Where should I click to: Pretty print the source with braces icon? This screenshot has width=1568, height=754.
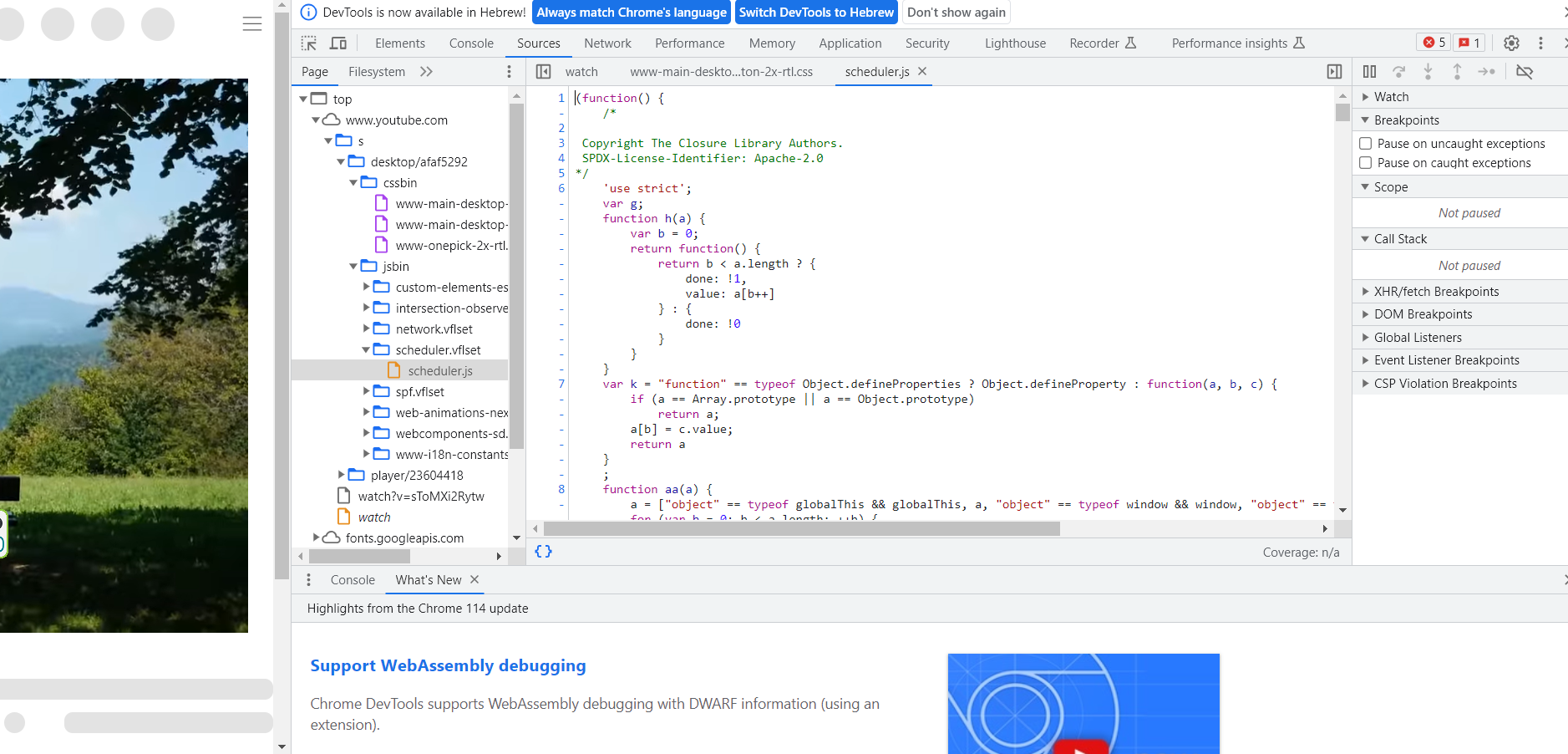coord(543,552)
